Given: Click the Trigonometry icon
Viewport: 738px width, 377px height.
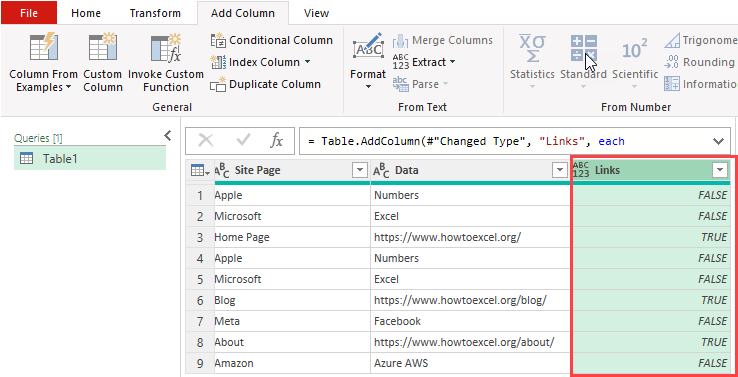Looking at the screenshot, I should [672, 40].
